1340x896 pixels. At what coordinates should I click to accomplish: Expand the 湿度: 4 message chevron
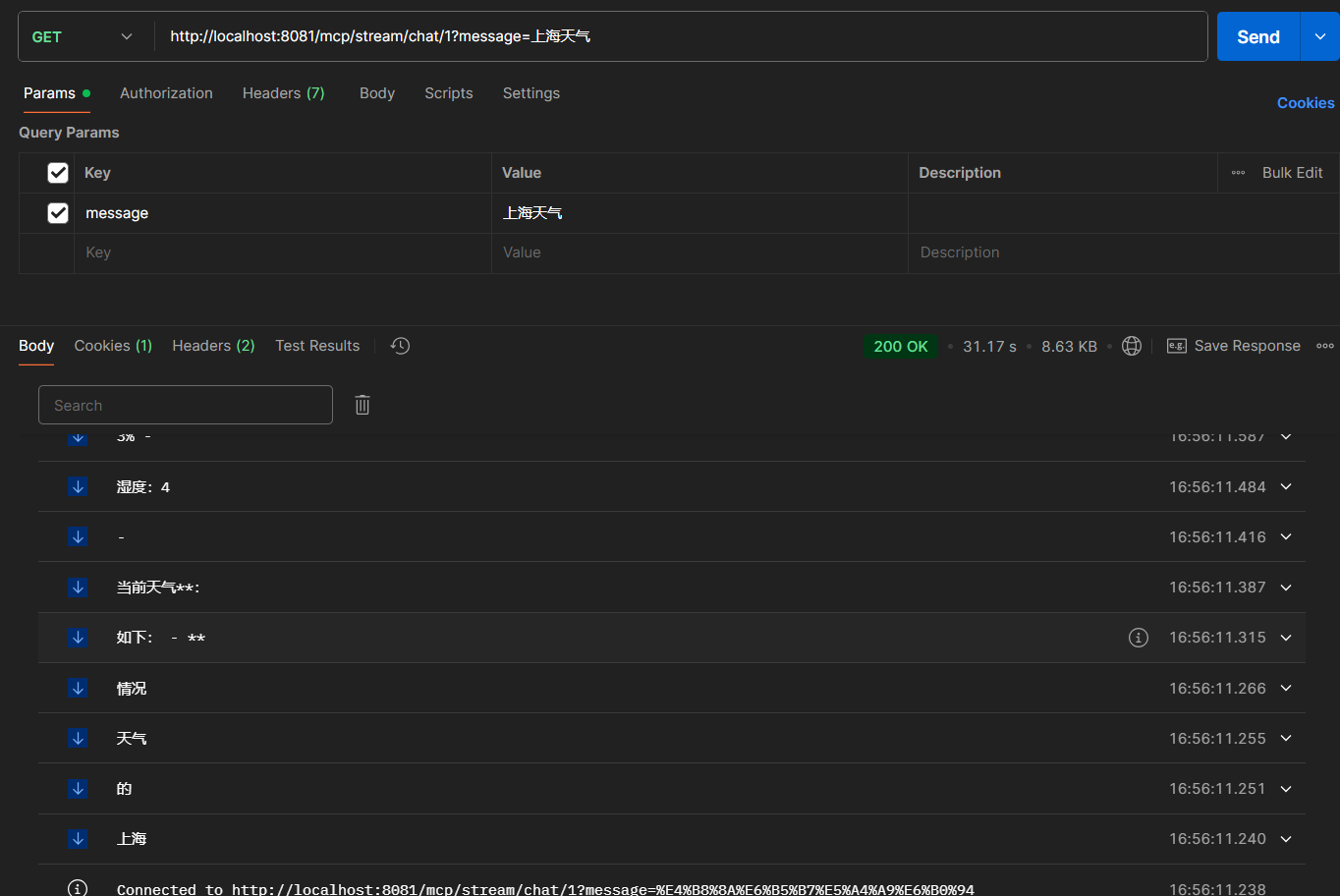tap(1286, 486)
